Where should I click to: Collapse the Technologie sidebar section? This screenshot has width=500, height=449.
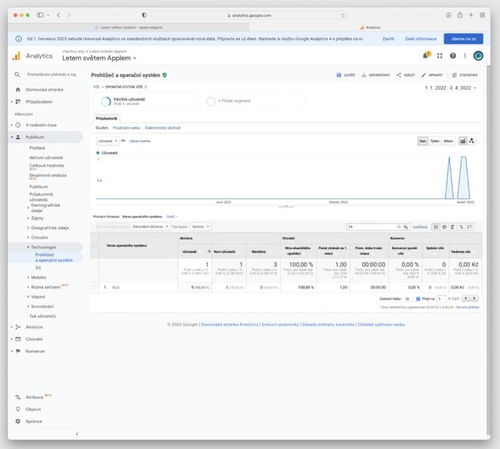point(42,247)
